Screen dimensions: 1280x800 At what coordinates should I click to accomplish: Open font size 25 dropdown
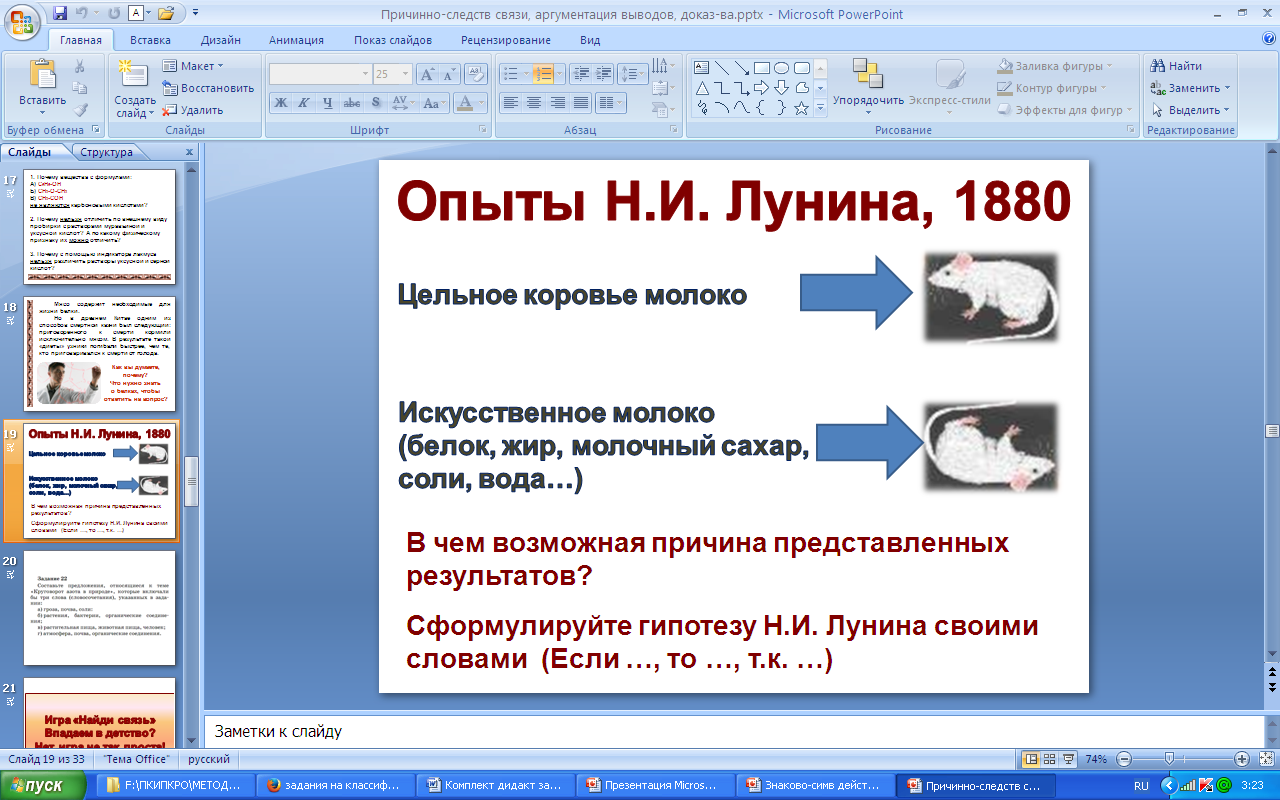(405, 74)
